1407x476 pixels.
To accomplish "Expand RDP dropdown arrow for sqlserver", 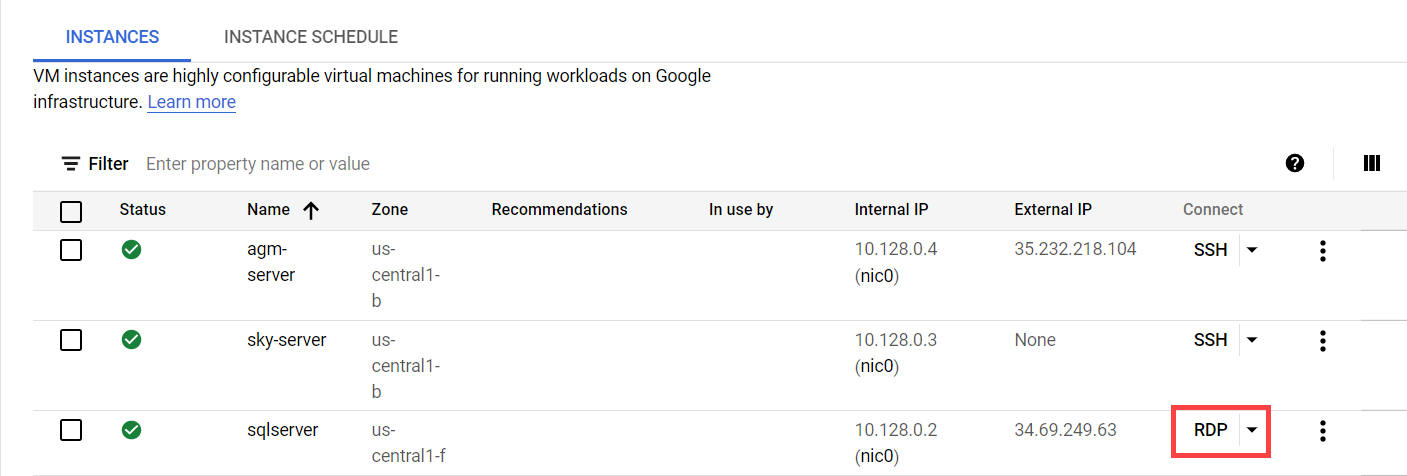I will (x=1252, y=431).
